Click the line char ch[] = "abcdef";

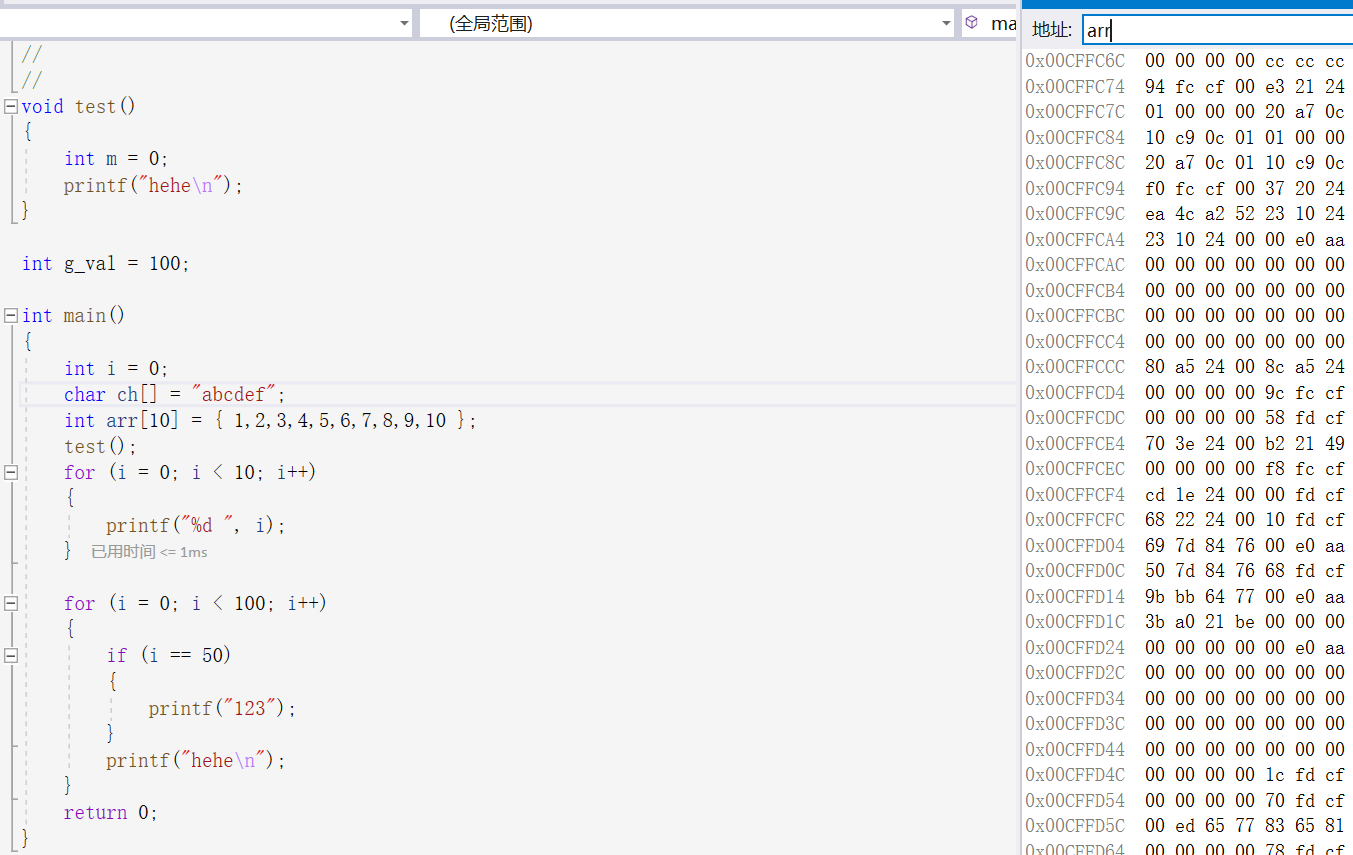coord(175,394)
